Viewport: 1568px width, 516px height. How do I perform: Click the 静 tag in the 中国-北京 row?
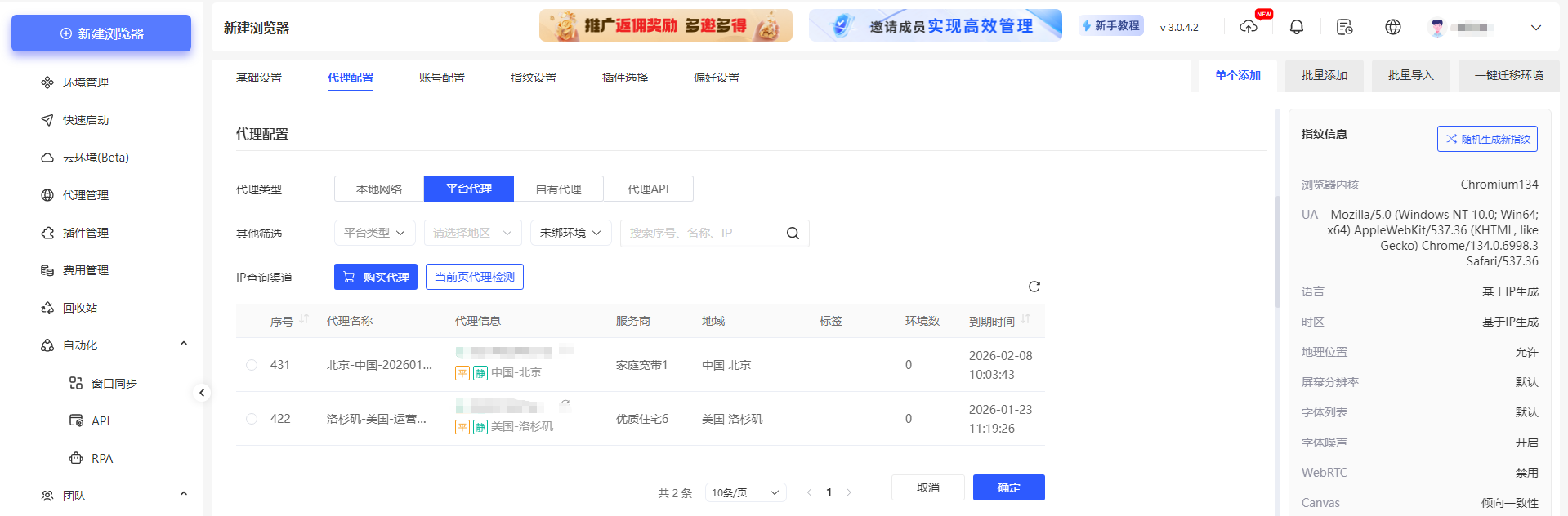[480, 373]
